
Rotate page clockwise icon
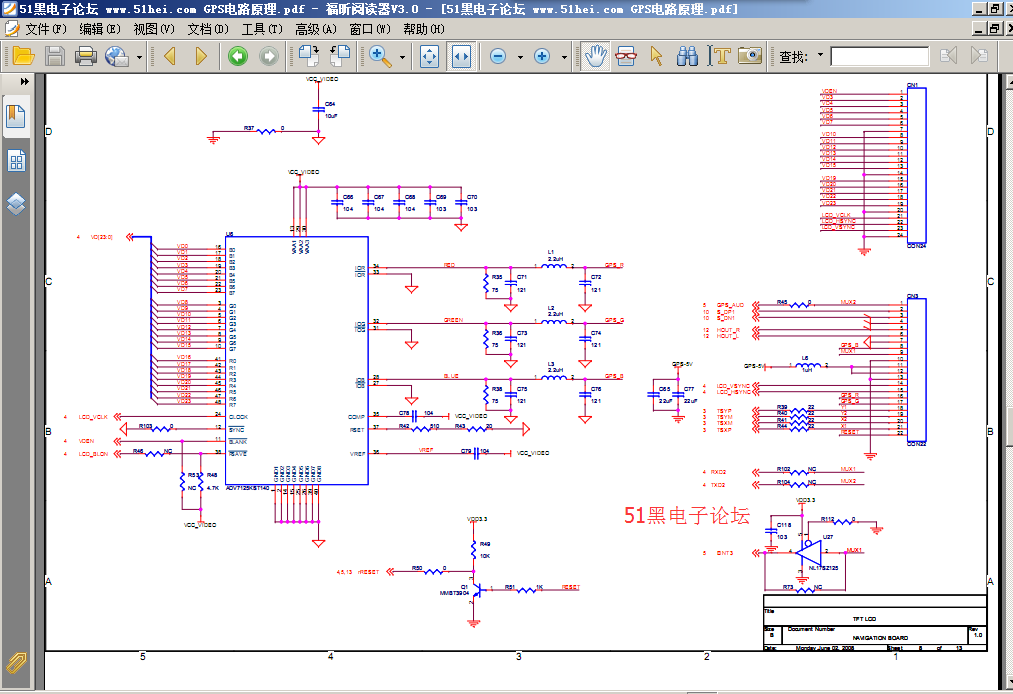309,56
